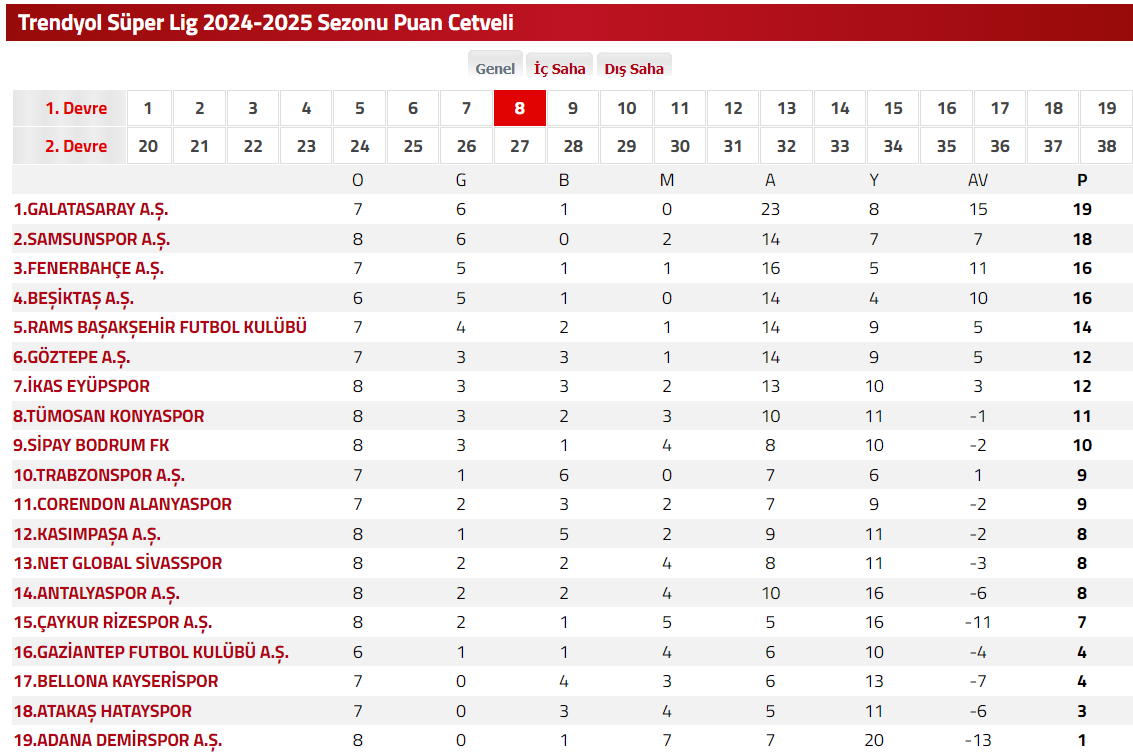This screenshot has width=1133, height=755.
Task: Switch to the Genel tab
Action: 495,69
